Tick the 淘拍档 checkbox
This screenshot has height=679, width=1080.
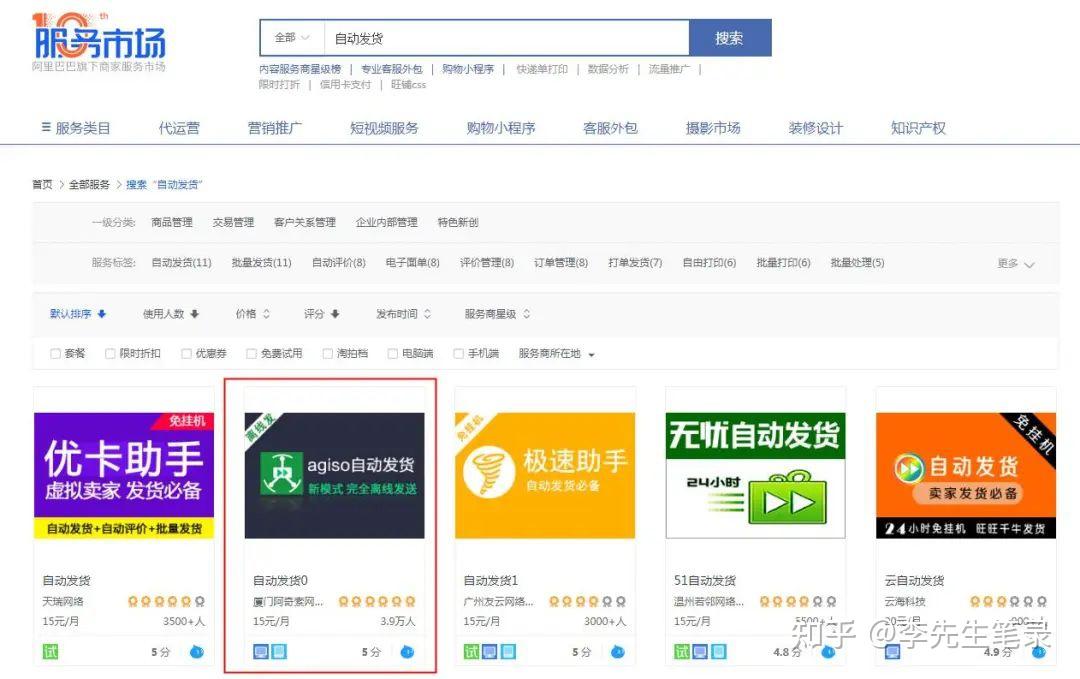click(328, 354)
